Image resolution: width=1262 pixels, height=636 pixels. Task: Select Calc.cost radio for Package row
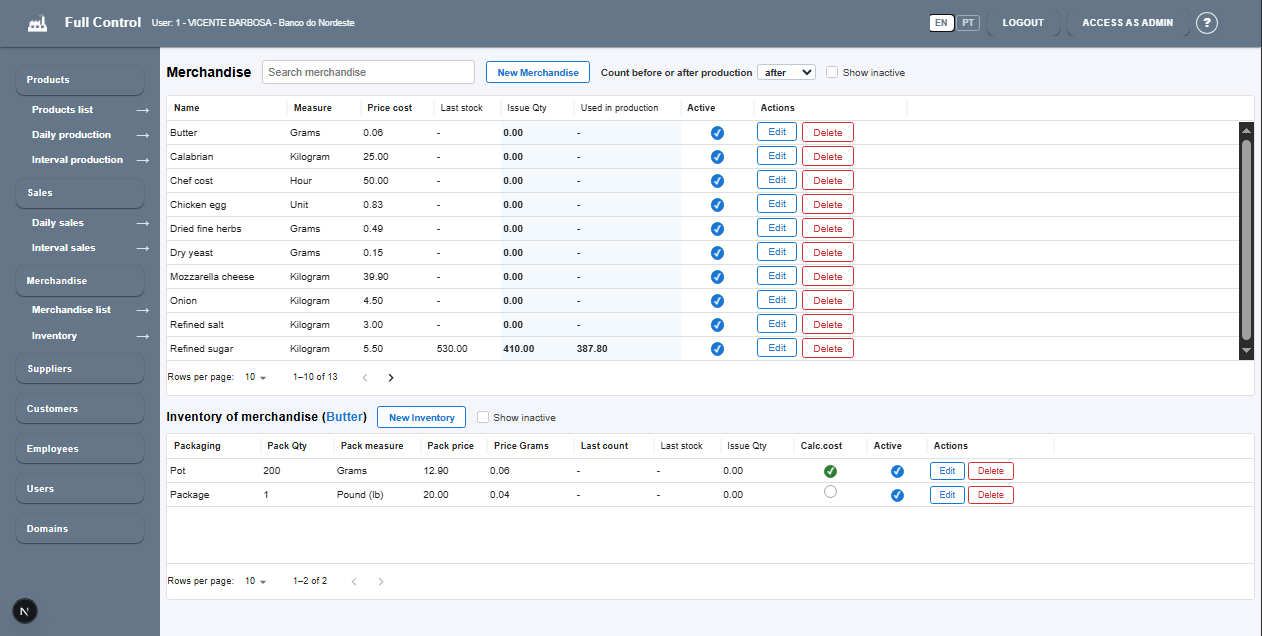click(830, 492)
